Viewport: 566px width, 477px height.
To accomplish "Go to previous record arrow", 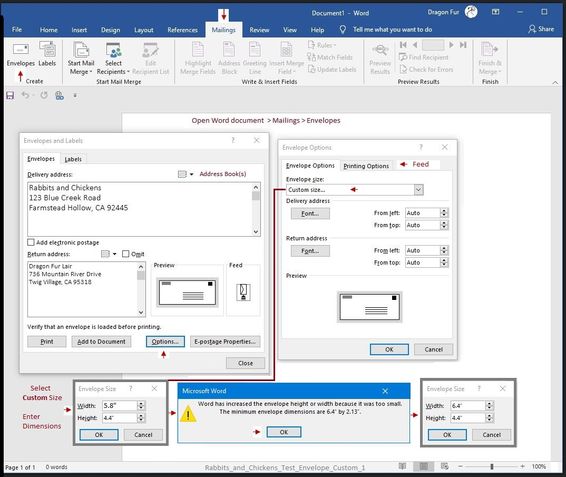I will pos(415,45).
